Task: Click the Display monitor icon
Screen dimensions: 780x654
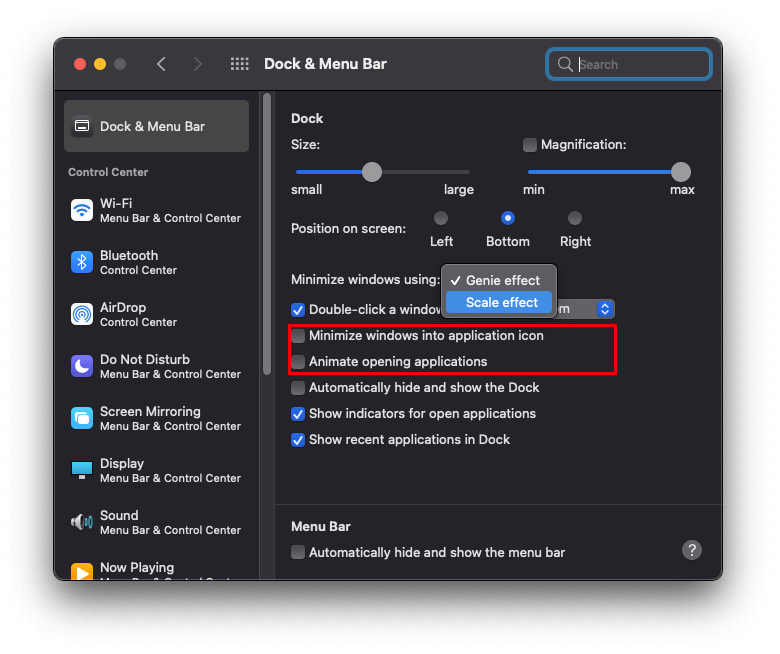Action: pyautogui.click(x=82, y=470)
